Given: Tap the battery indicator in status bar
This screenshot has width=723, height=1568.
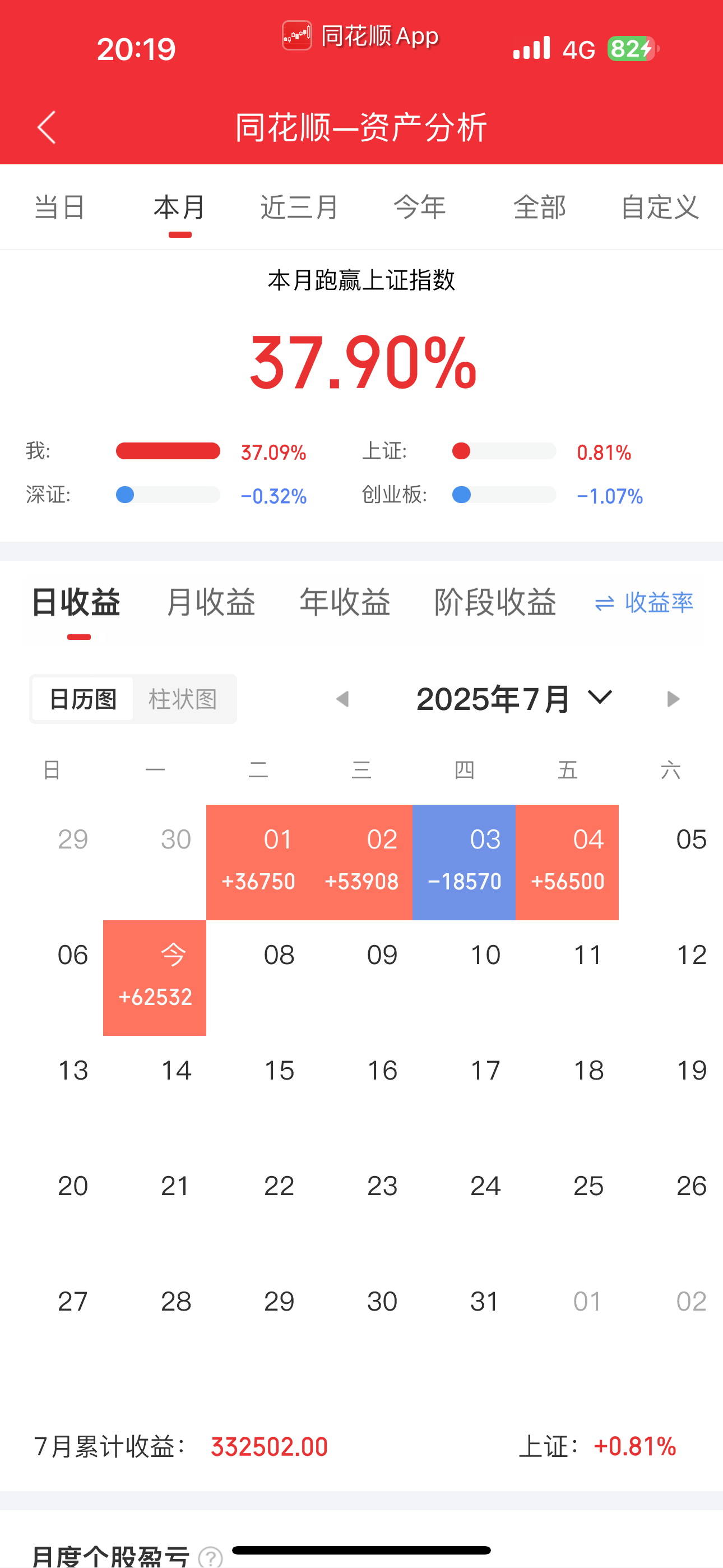Looking at the screenshot, I should coord(633,49).
